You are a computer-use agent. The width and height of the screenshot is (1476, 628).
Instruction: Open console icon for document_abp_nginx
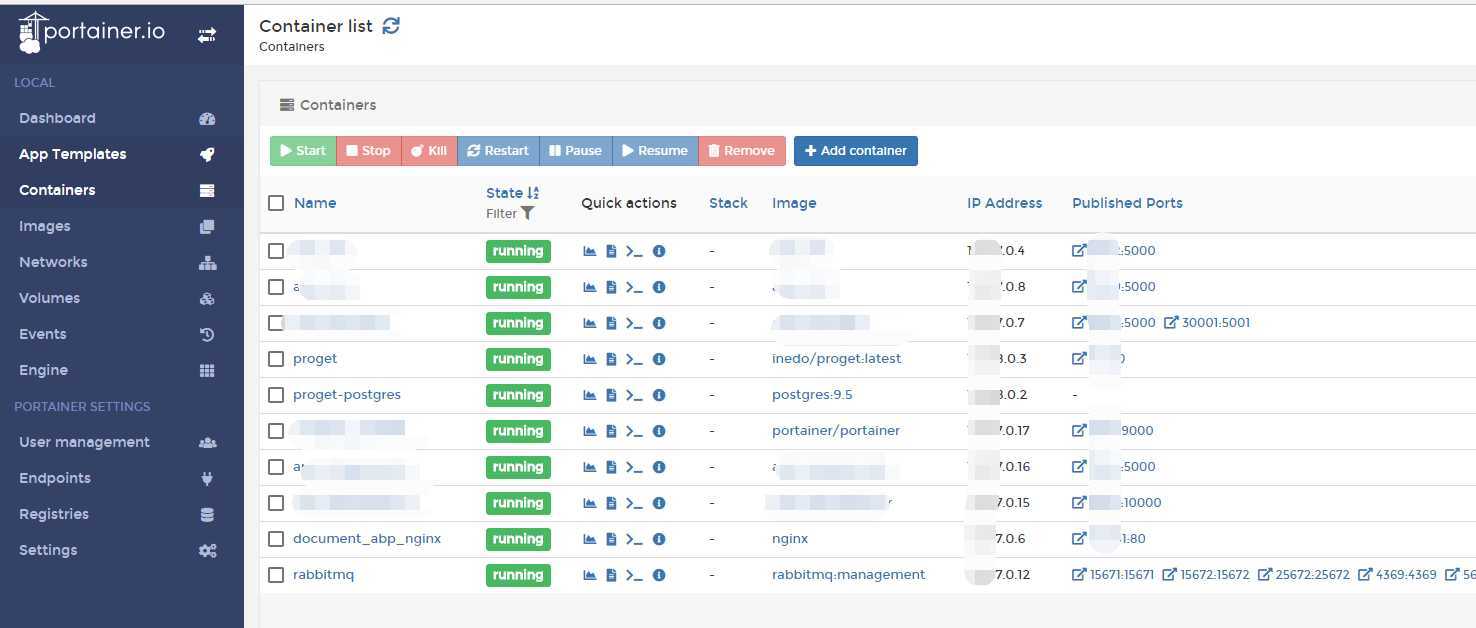pyautogui.click(x=634, y=539)
